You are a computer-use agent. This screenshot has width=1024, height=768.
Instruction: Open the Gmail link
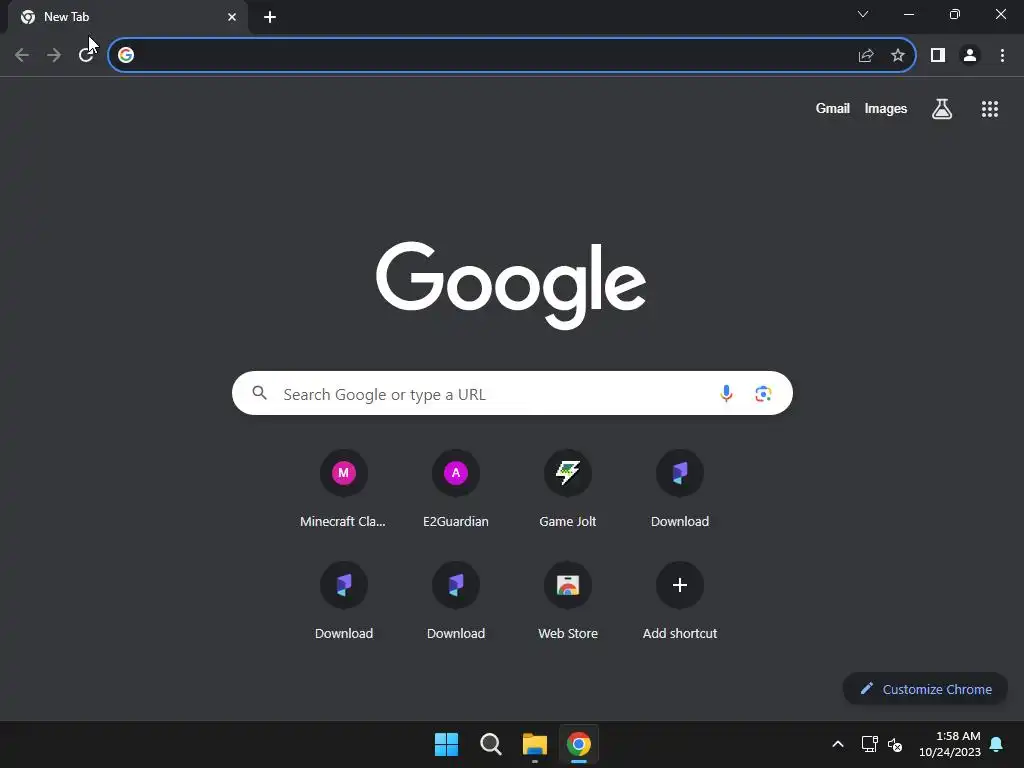click(x=833, y=108)
